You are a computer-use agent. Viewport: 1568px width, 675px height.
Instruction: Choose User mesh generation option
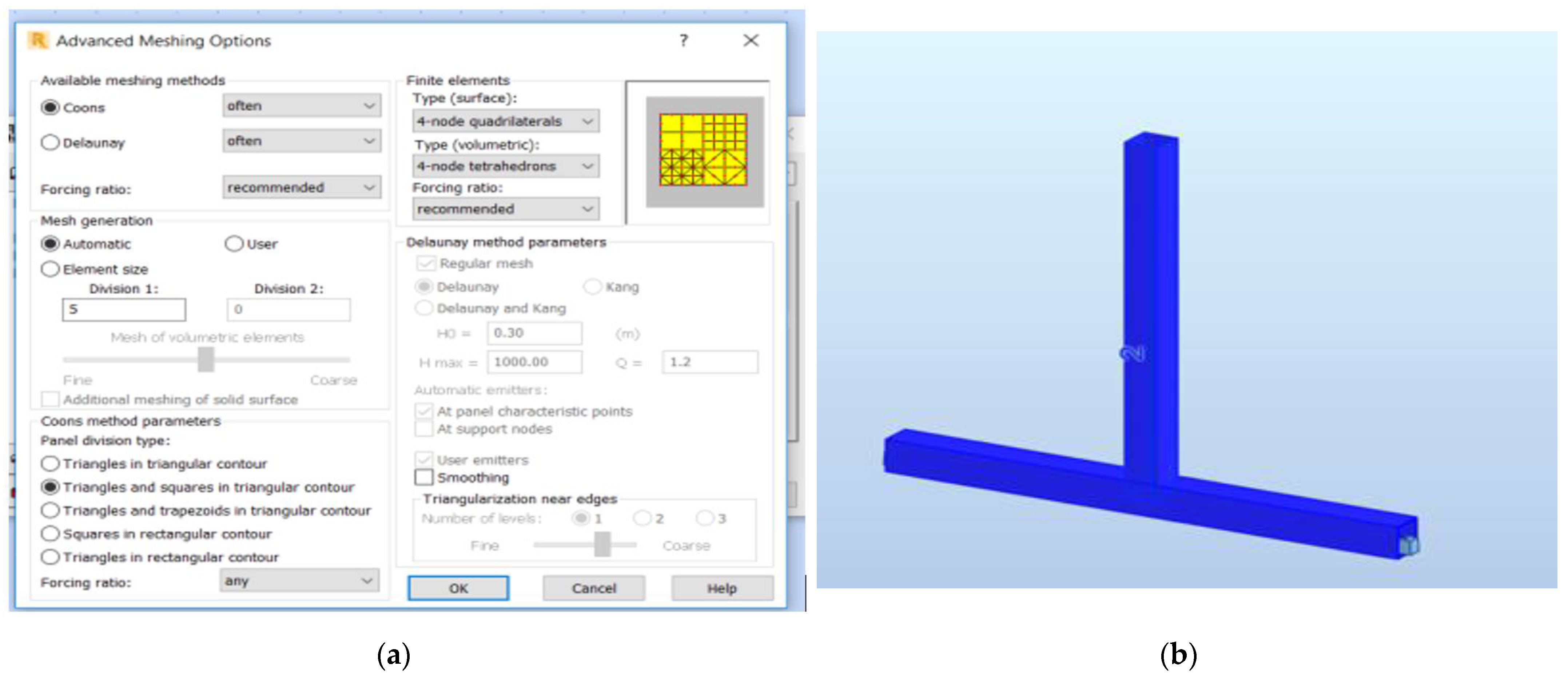coord(234,244)
